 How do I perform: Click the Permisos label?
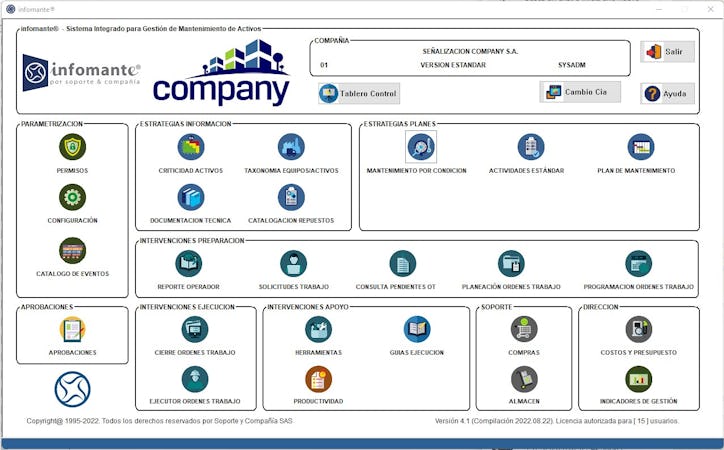(72, 171)
